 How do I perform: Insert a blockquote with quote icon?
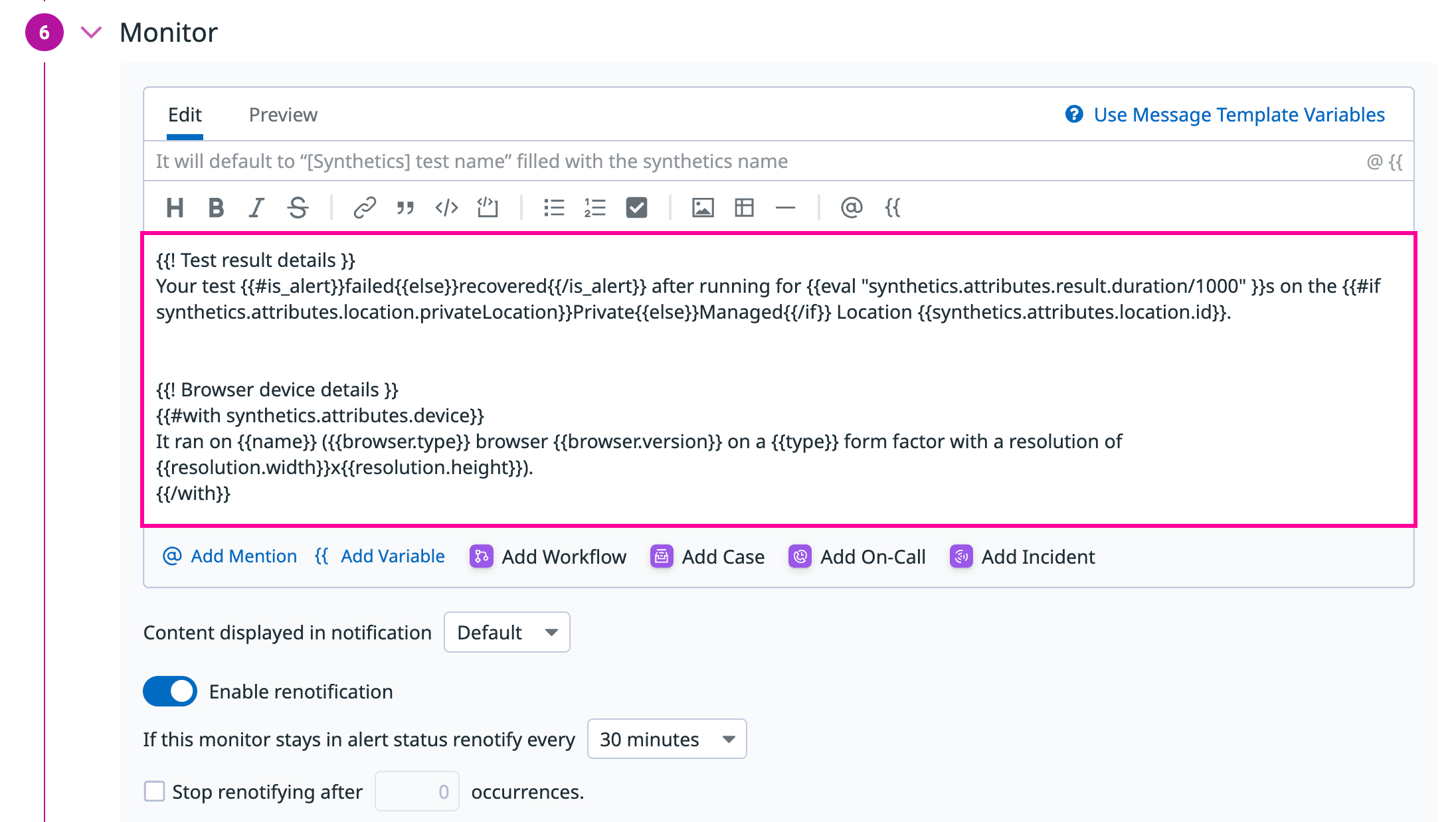coord(405,208)
